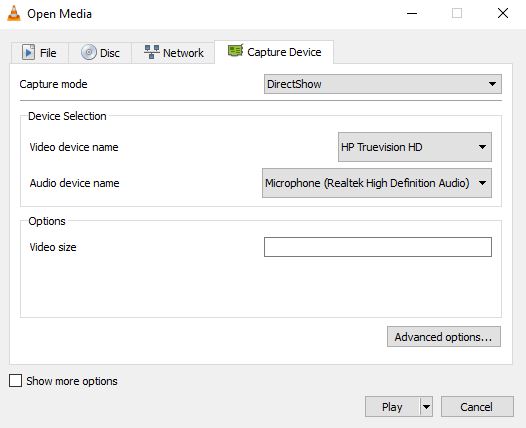Screen dimensions: 526x428
Task: Open the Play button dropdown arrow
Action: point(426,407)
